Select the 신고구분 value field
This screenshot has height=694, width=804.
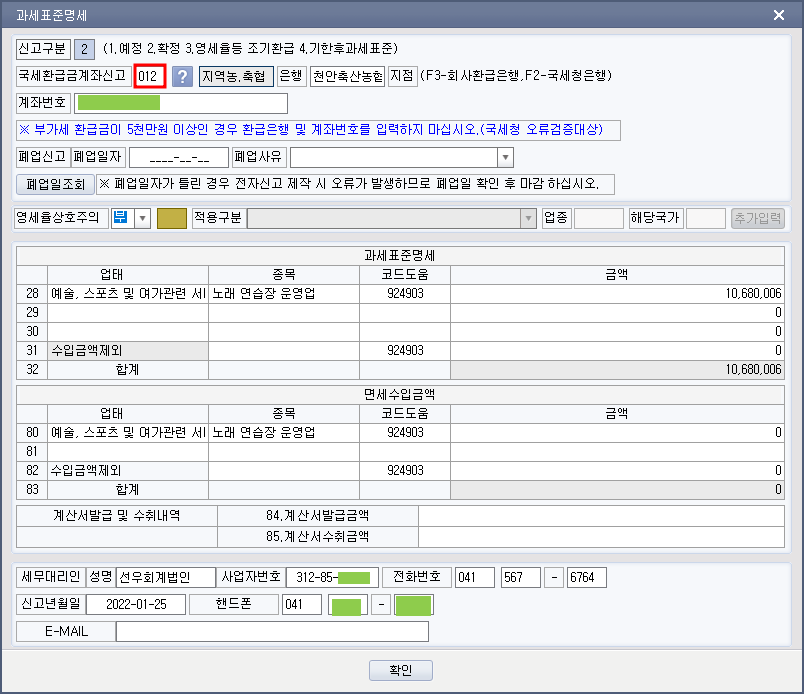[85, 48]
